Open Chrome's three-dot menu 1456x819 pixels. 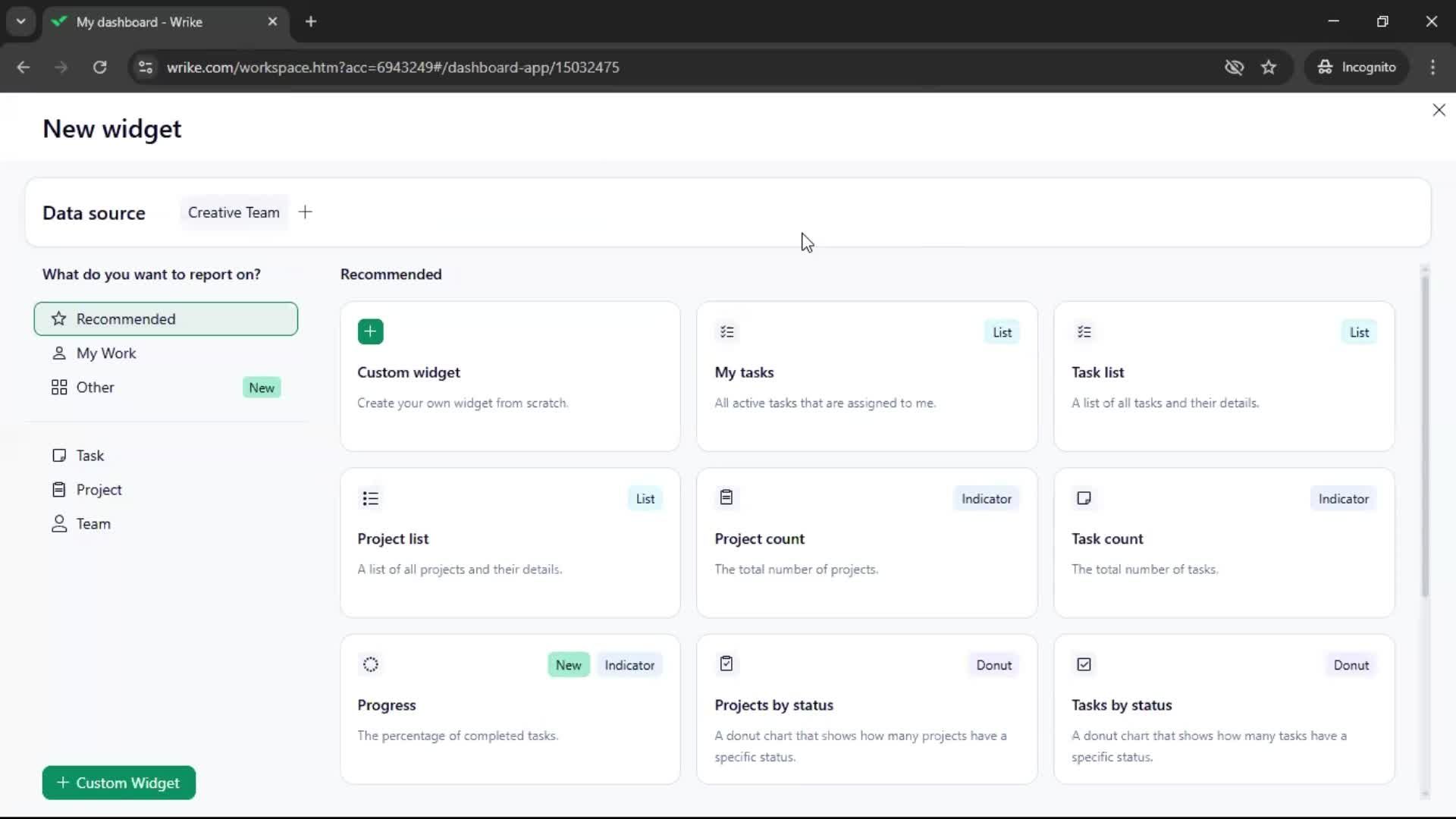pos(1432,67)
